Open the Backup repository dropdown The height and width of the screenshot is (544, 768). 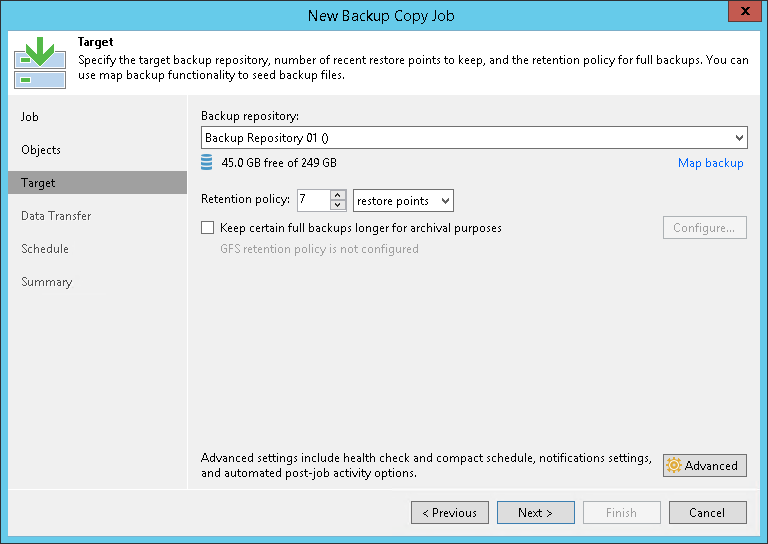pos(739,138)
